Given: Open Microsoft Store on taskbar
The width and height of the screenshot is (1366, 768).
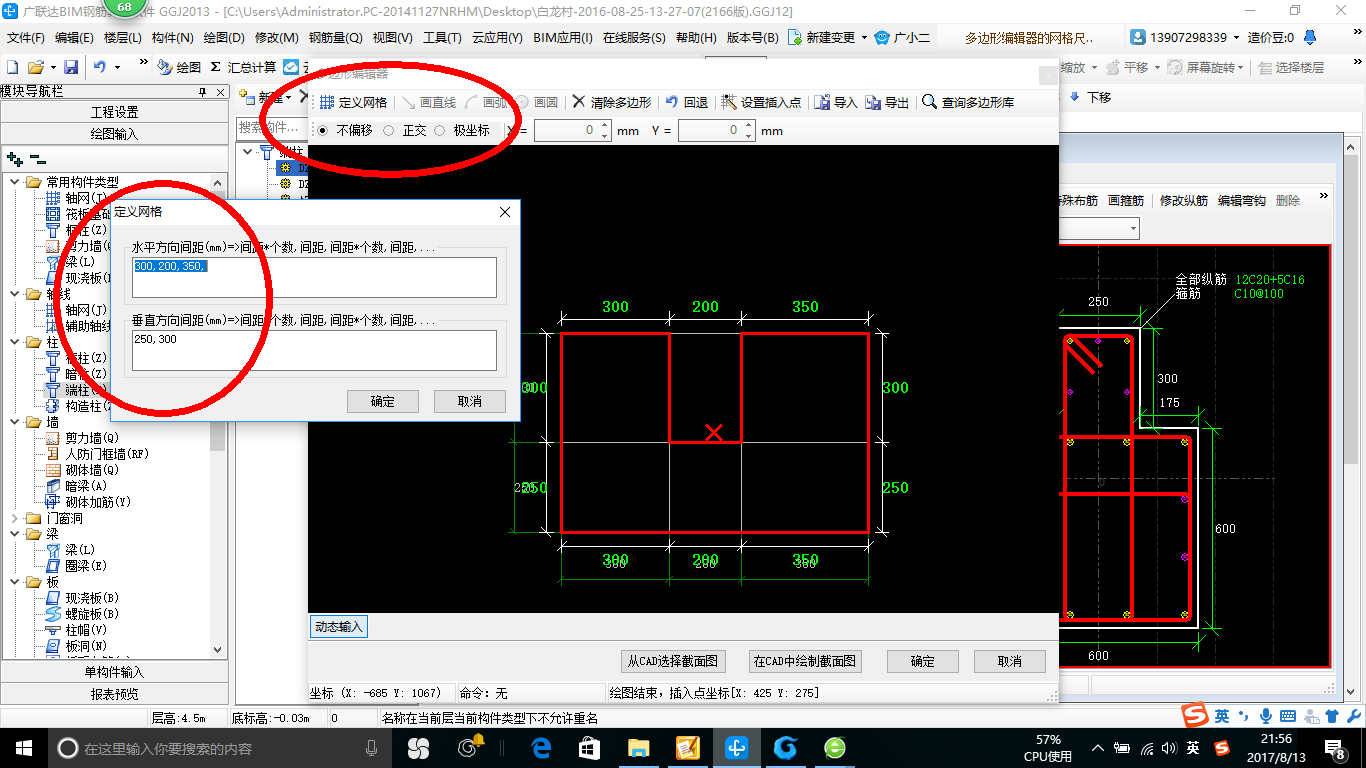Looking at the screenshot, I should pos(590,747).
